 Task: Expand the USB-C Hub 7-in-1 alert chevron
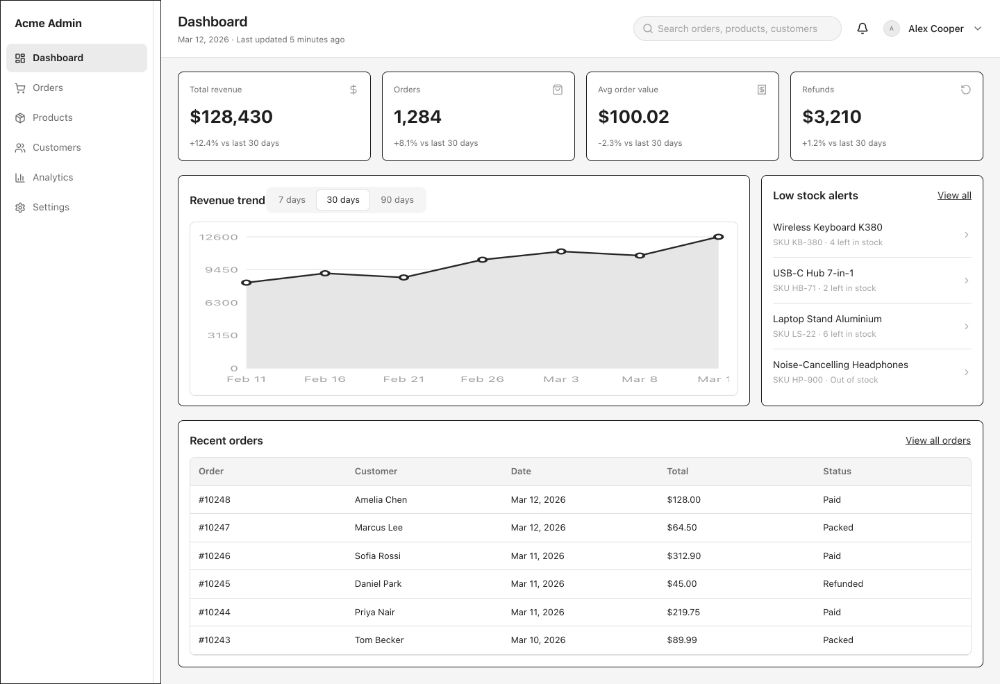point(966,280)
